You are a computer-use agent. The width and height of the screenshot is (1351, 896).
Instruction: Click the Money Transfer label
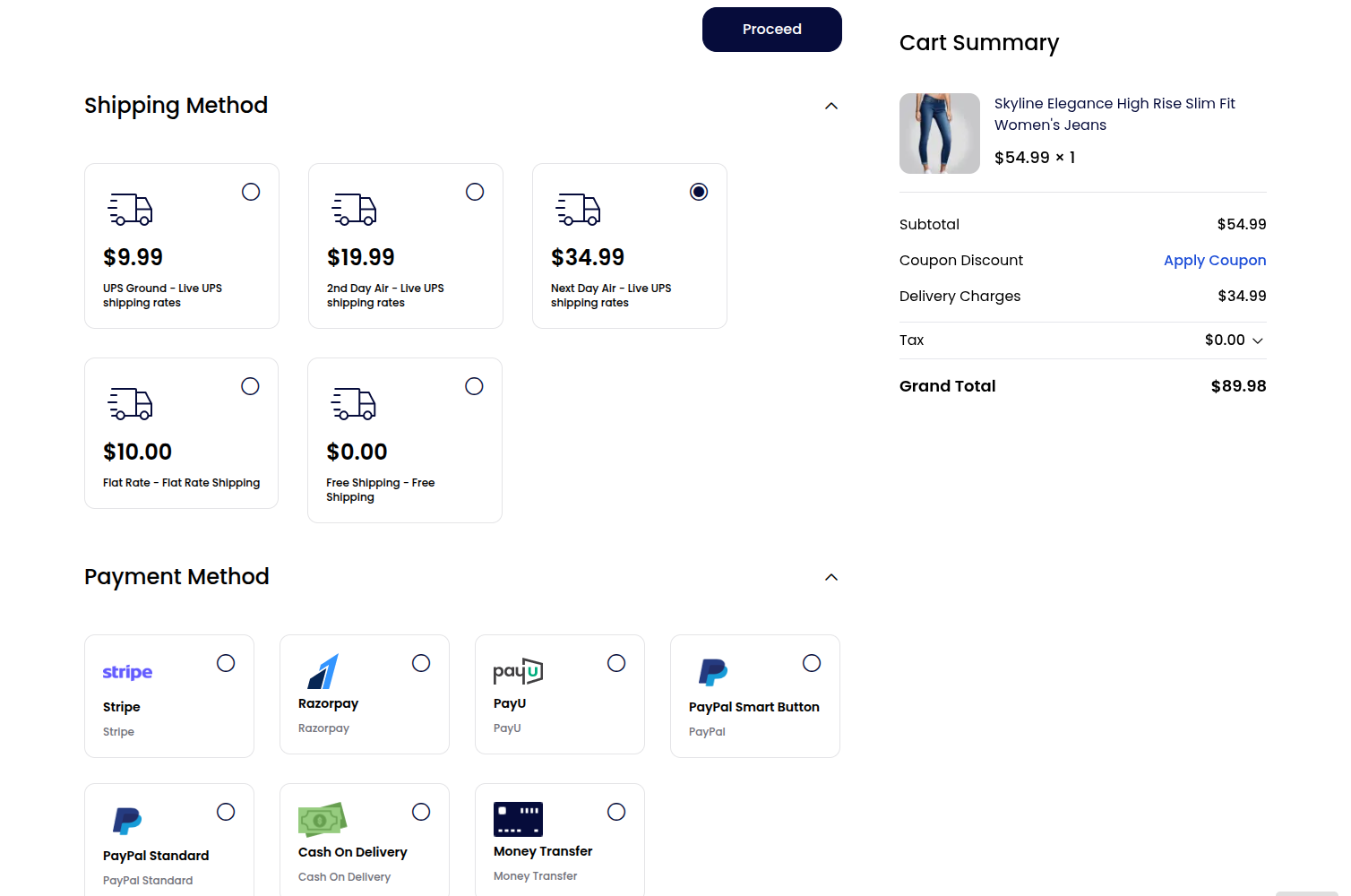pos(543,851)
